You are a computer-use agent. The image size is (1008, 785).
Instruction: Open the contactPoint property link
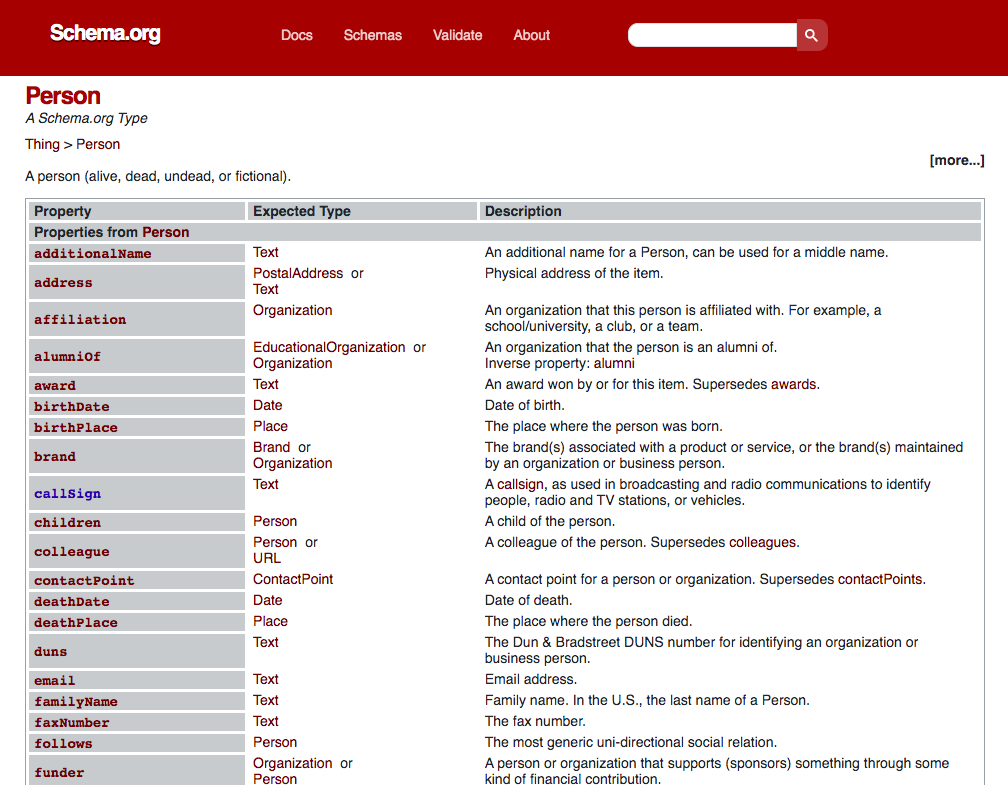point(84,581)
